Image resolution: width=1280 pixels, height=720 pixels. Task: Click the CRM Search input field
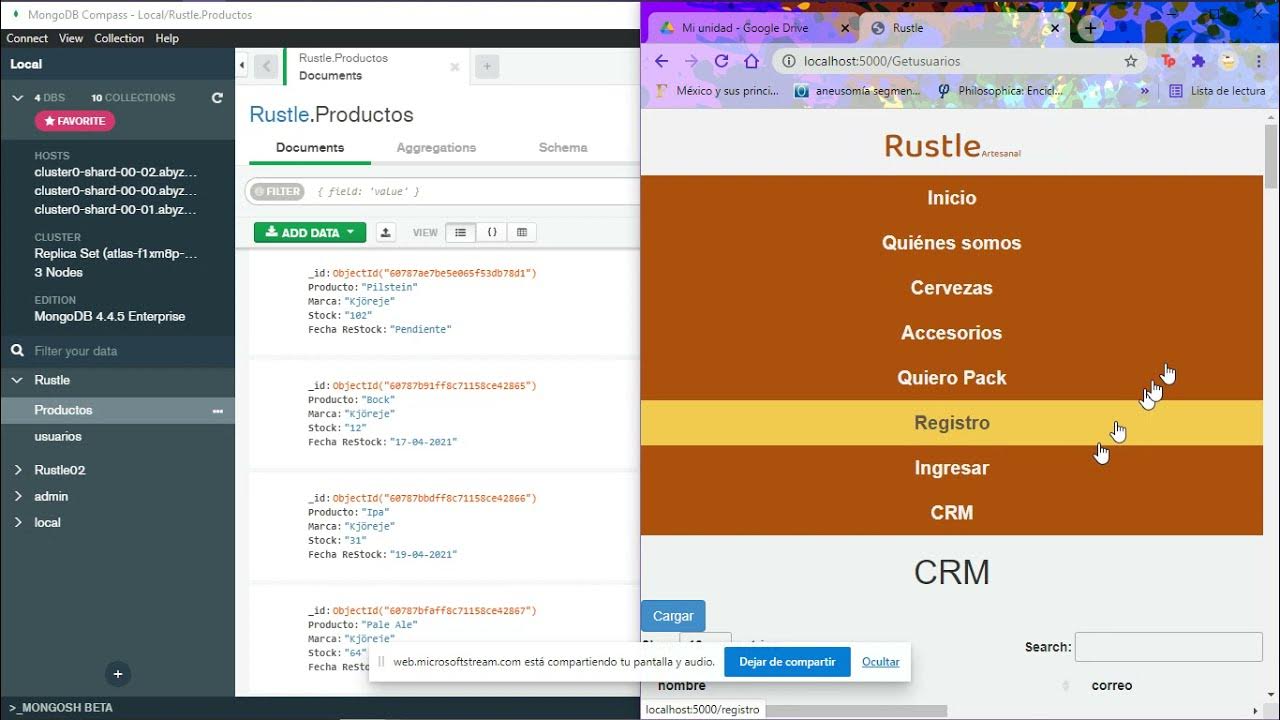[1168, 647]
